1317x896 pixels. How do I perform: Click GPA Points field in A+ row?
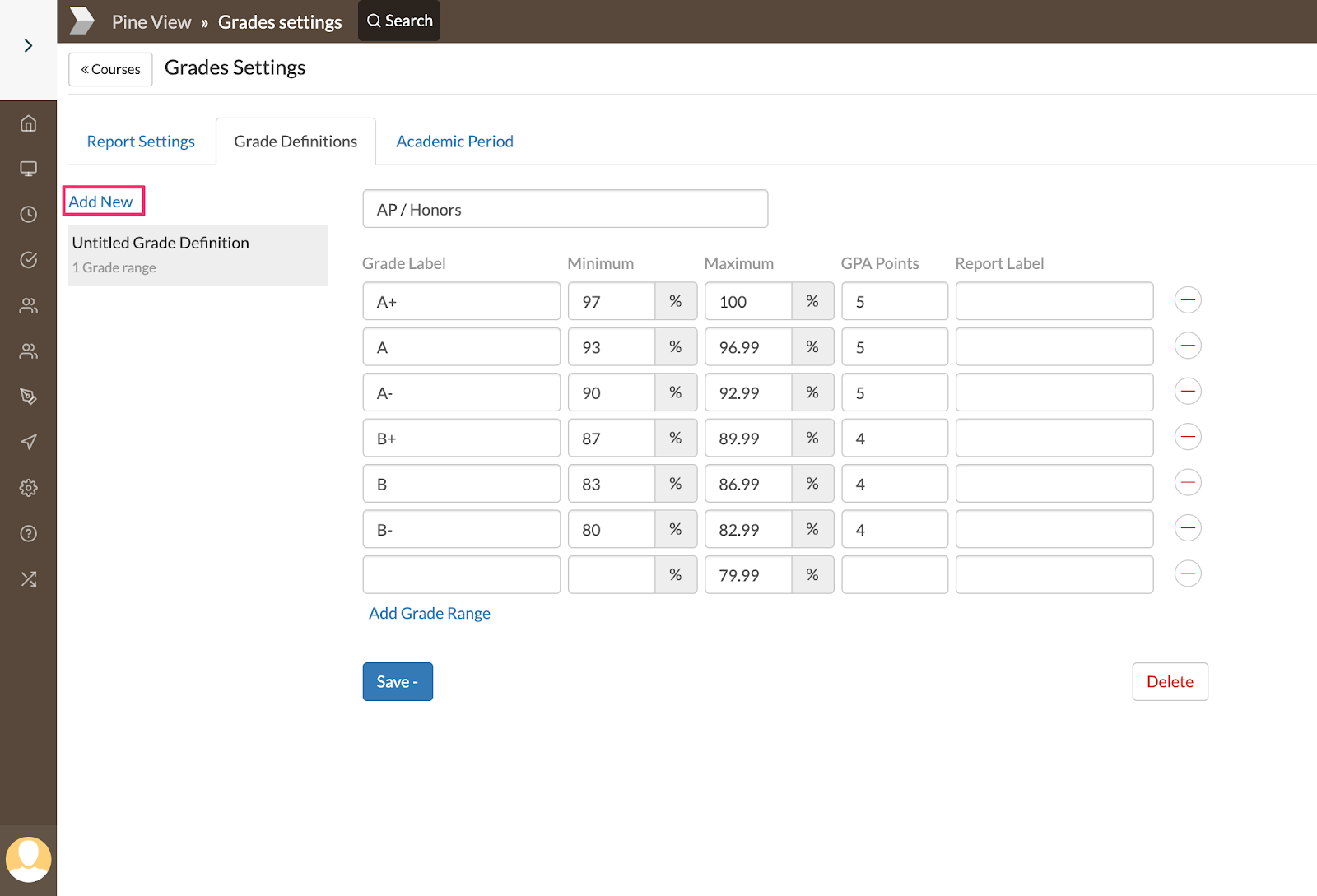(895, 301)
